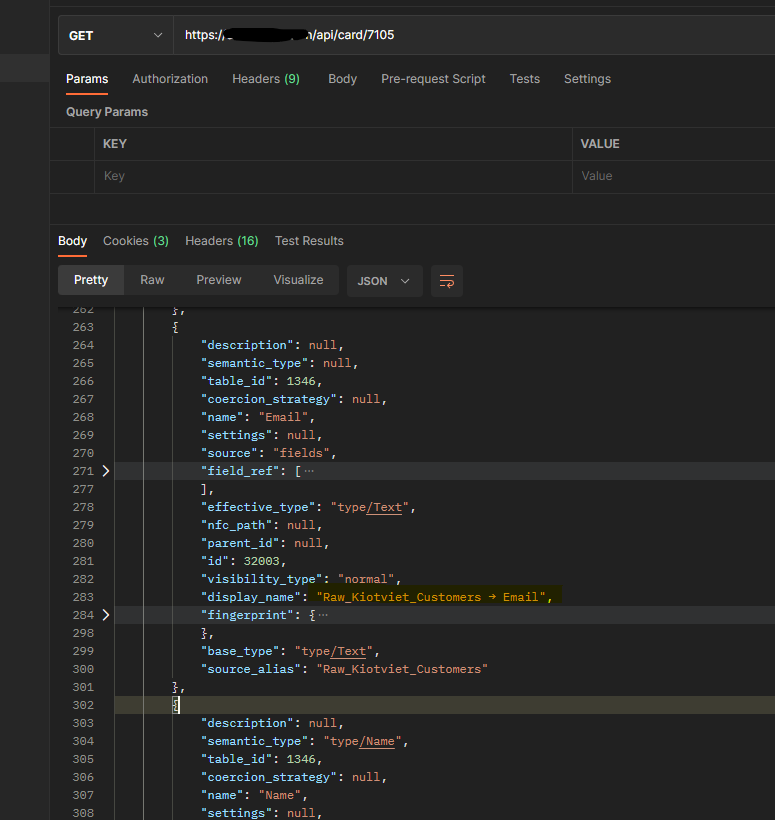This screenshot has width=775, height=820.
Task: Expand the field_ref array on line 271
Action: point(106,470)
